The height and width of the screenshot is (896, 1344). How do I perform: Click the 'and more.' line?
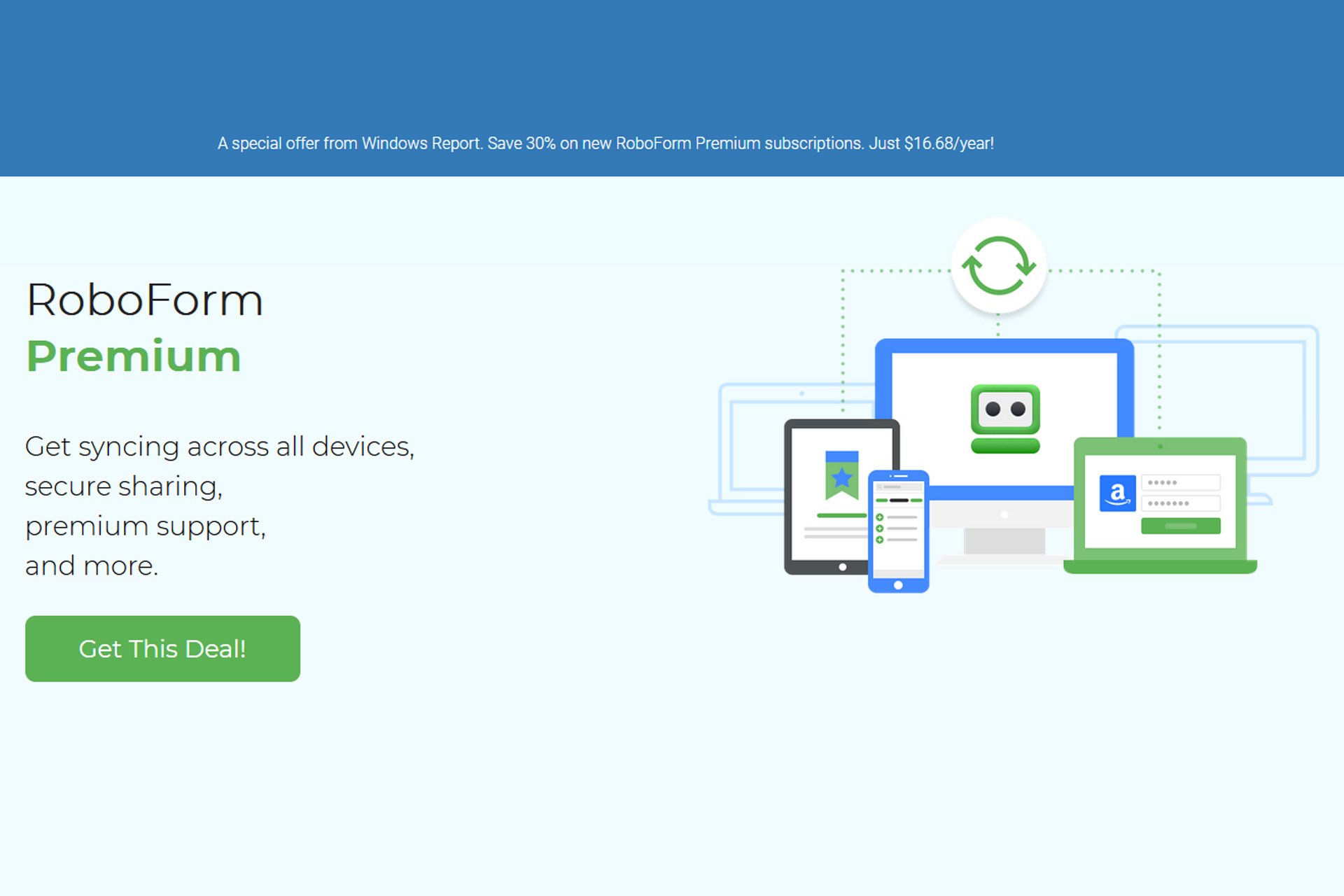pos(92,566)
